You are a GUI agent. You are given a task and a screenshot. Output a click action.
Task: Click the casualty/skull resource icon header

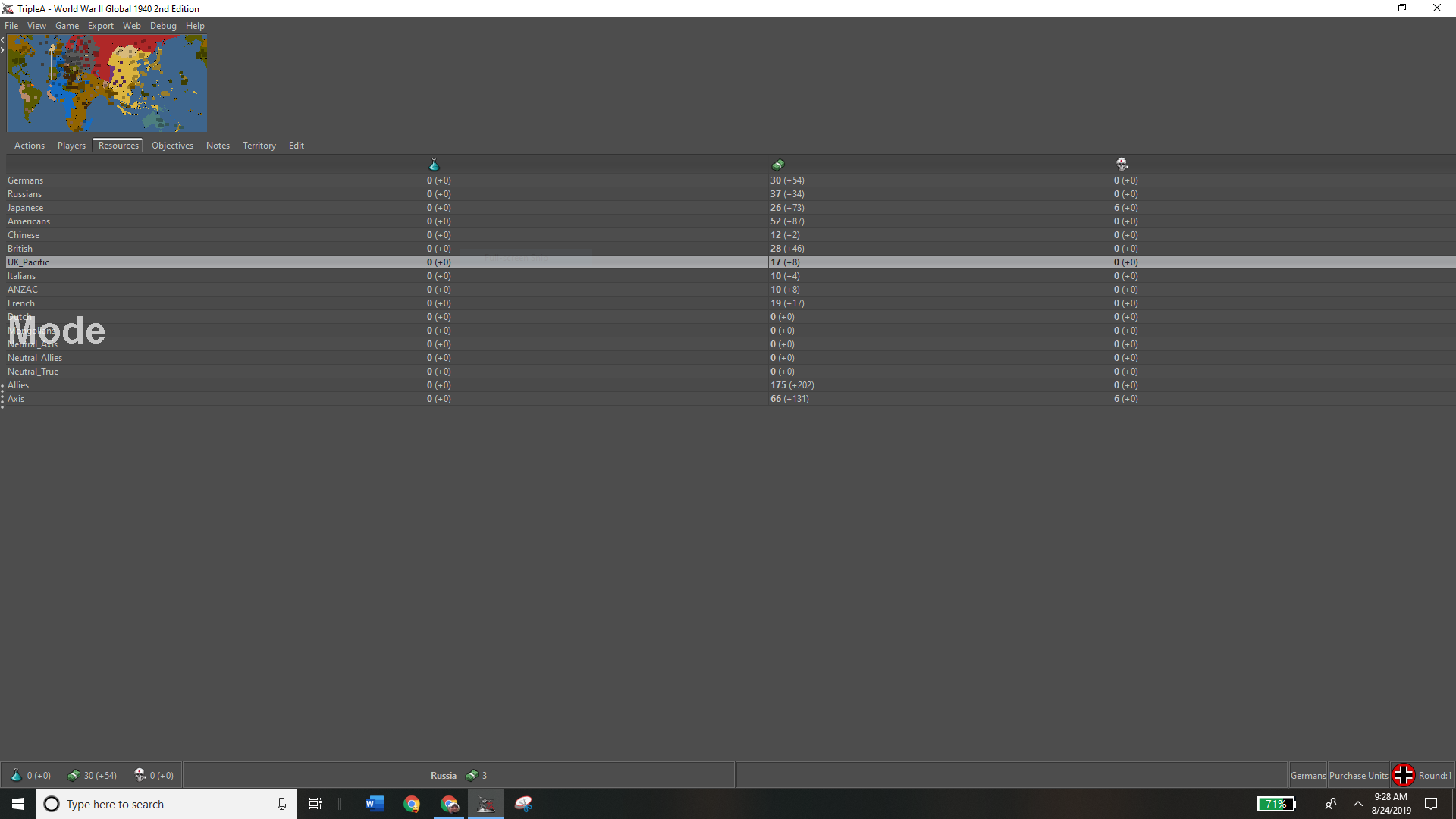click(x=1121, y=163)
